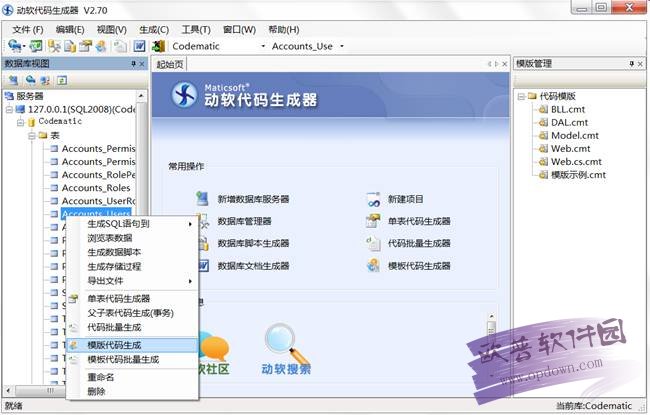Open the 生成(C) menu
The width and height of the screenshot is (650, 415).
[x=154, y=30]
